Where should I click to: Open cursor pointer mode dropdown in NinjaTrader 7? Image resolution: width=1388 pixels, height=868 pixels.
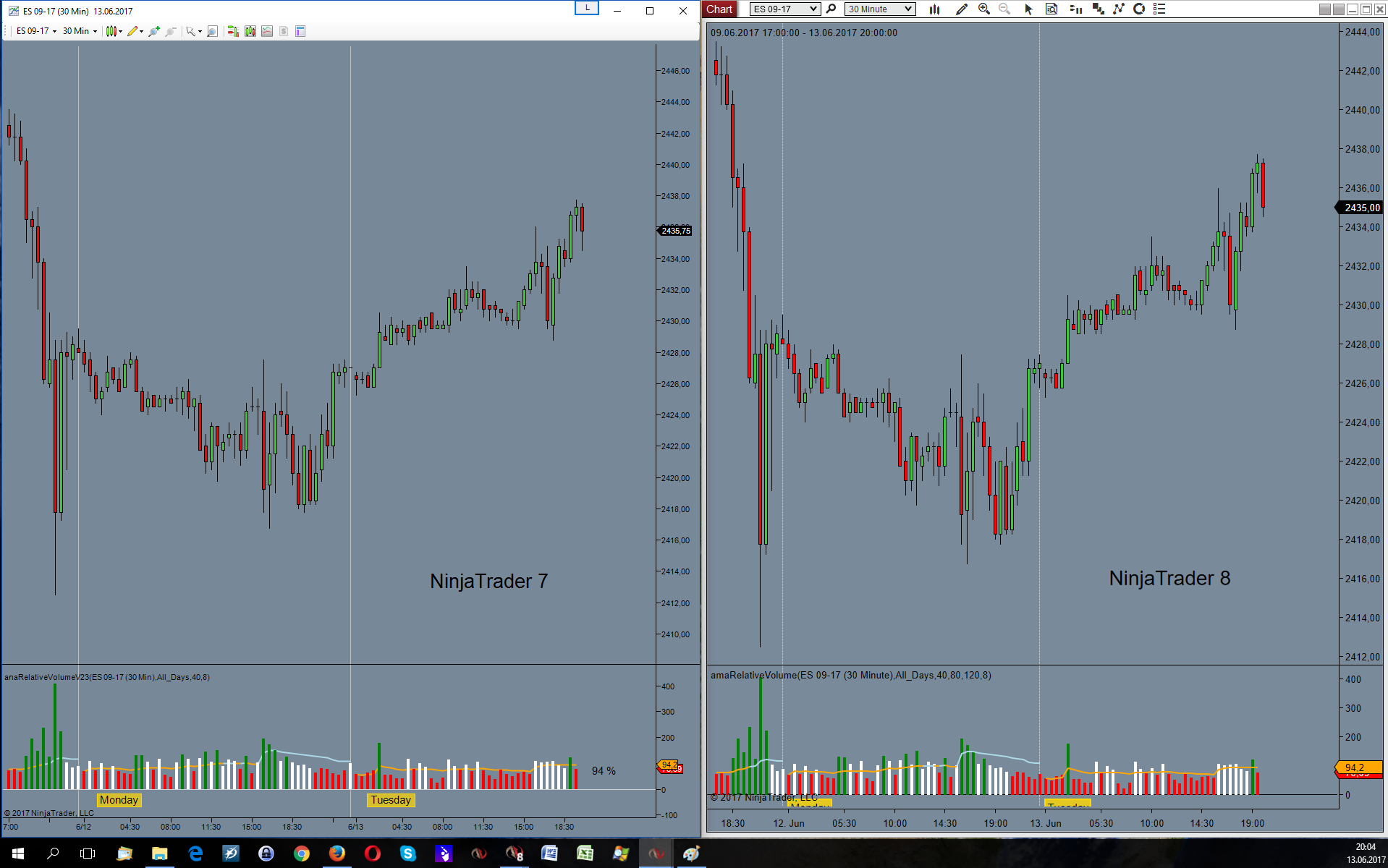click(193, 31)
